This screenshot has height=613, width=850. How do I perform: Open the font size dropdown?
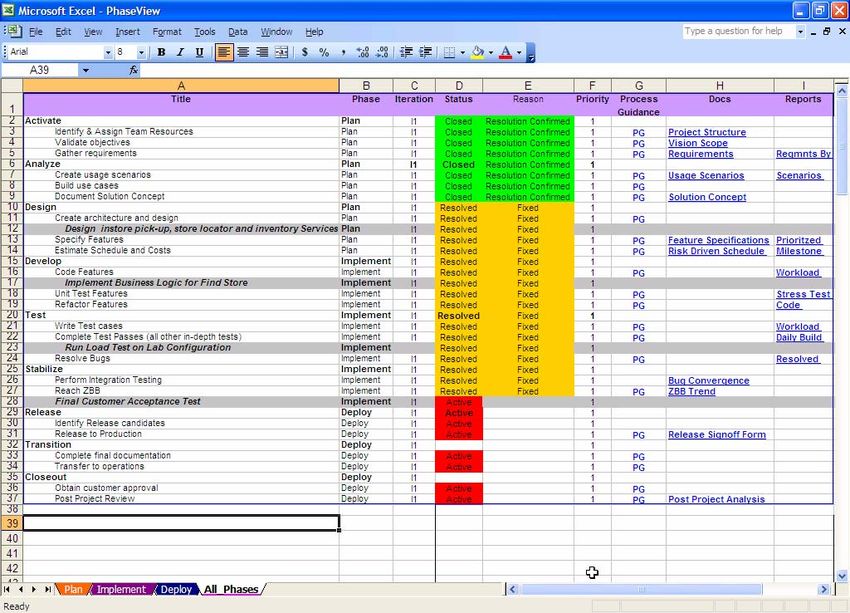(141, 52)
